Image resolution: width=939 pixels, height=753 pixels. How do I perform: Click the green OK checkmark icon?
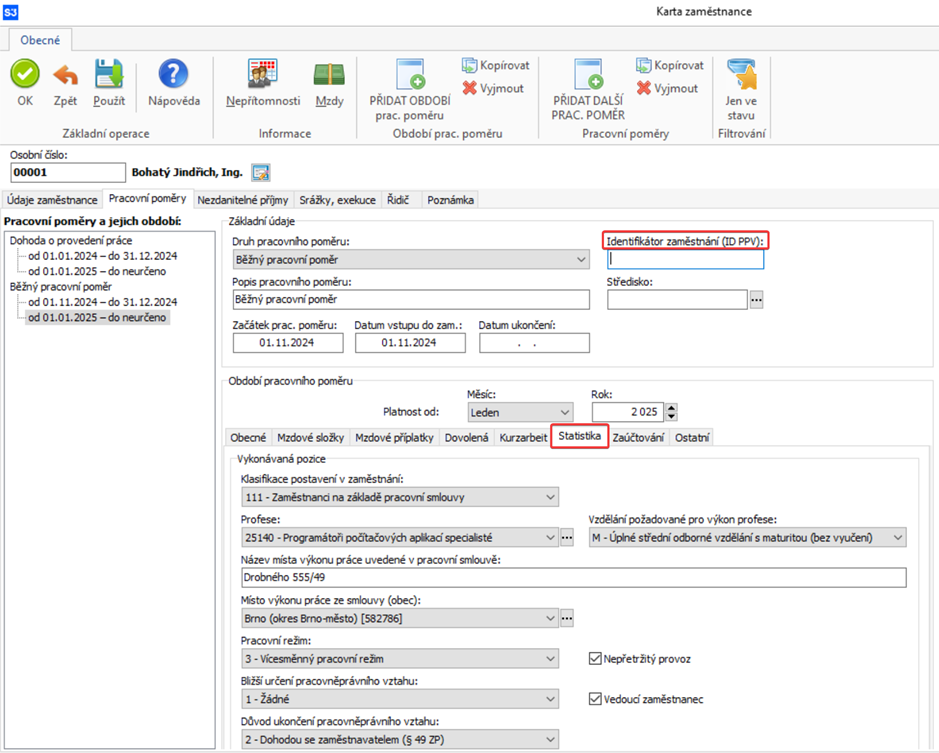point(25,75)
